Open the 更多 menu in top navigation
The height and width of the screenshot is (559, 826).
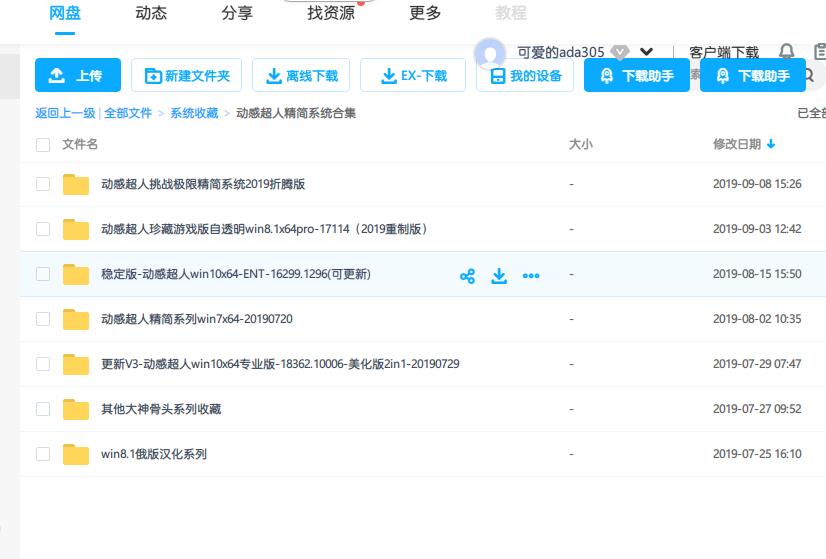pyautogui.click(x=425, y=14)
